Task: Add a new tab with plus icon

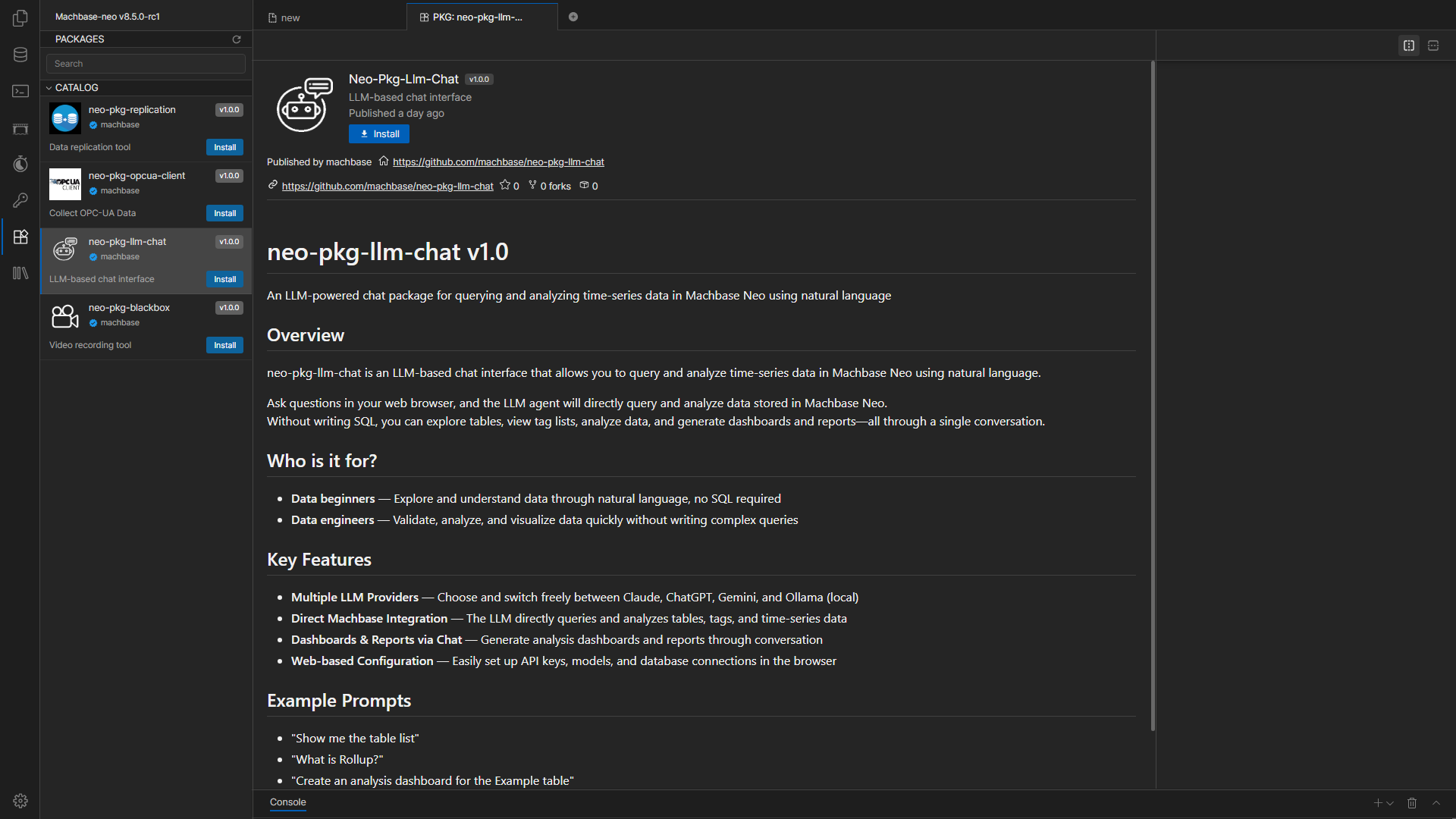Action: click(x=573, y=17)
